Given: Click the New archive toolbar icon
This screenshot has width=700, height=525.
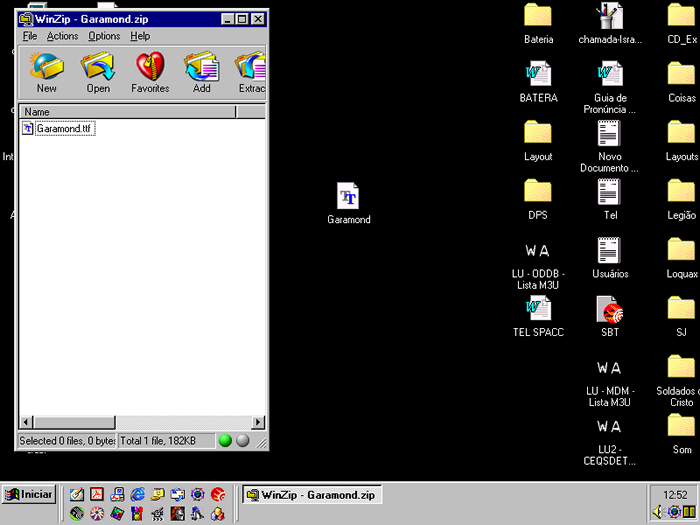Looking at the screenshot, I should click(x=46, y=71).
